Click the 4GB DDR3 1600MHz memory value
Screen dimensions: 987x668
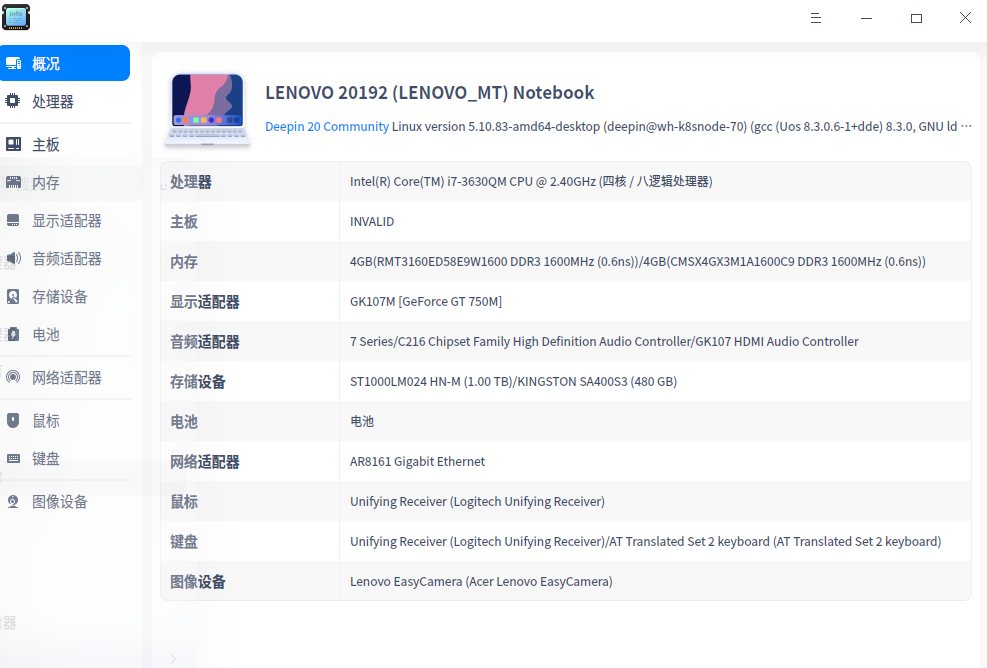pos(638,261)
